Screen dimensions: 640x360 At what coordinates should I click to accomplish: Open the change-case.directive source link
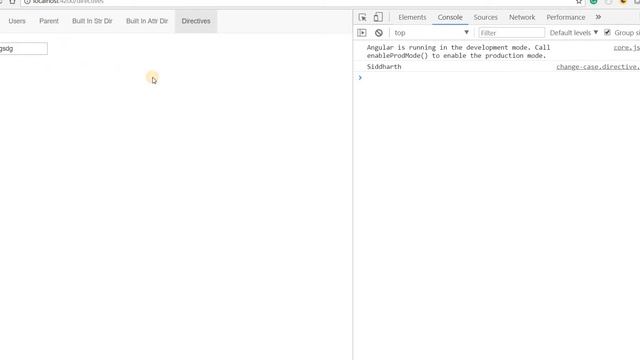[x=598, y=67]
